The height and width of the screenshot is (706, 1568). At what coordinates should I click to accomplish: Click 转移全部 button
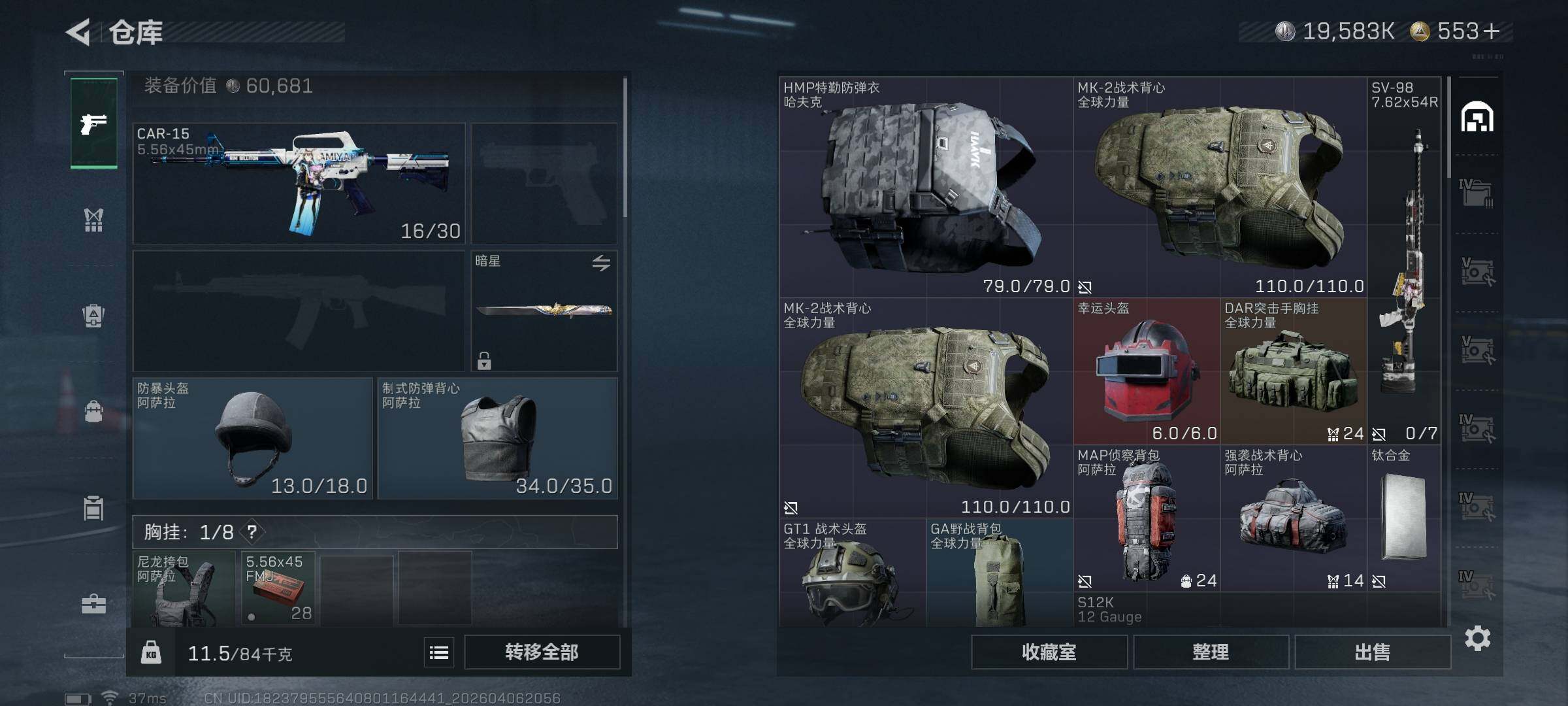tap(542, 652)
